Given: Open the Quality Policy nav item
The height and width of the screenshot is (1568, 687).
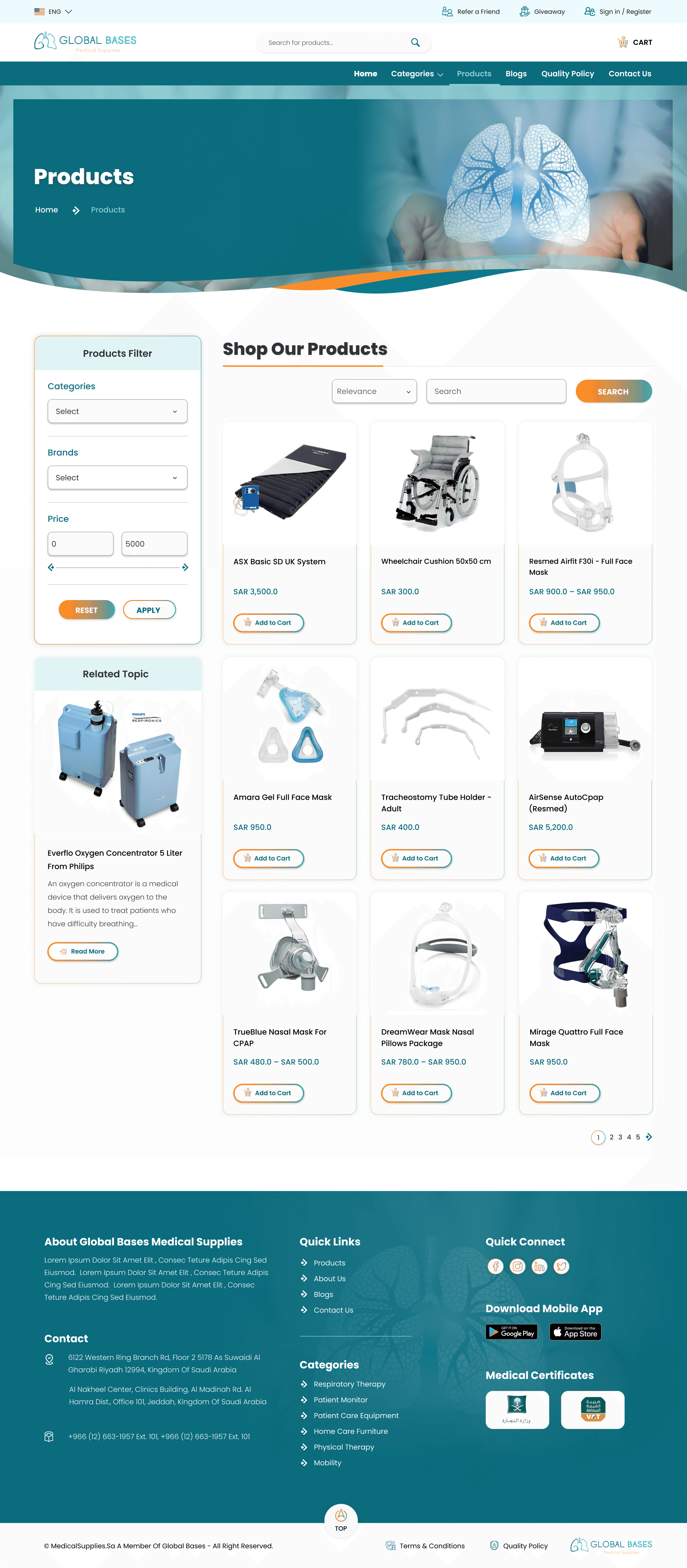Looking at the screenshot, I should click(568, 74).
